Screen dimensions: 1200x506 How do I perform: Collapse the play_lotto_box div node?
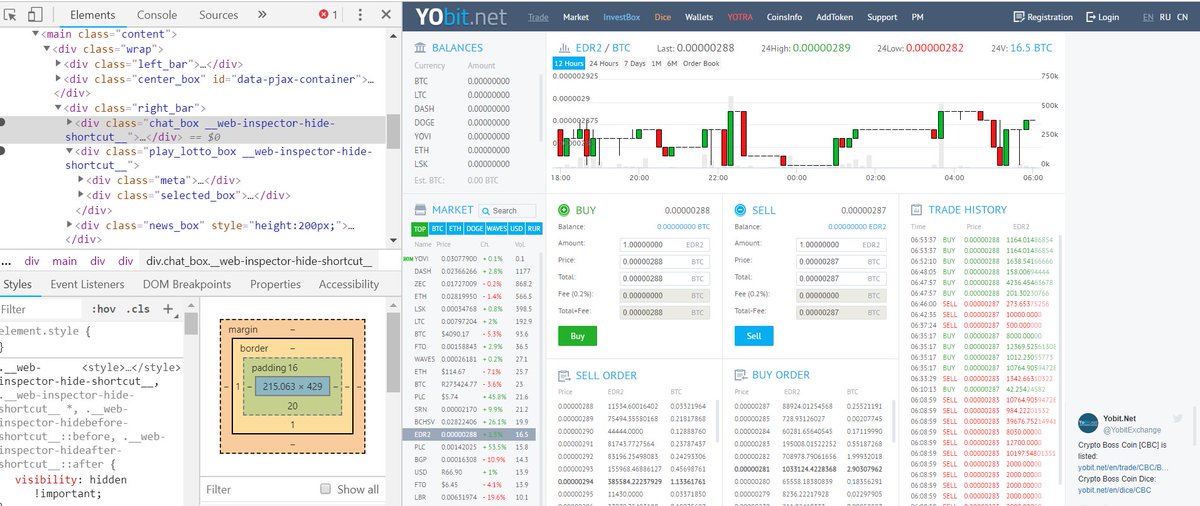pos(71,152)
